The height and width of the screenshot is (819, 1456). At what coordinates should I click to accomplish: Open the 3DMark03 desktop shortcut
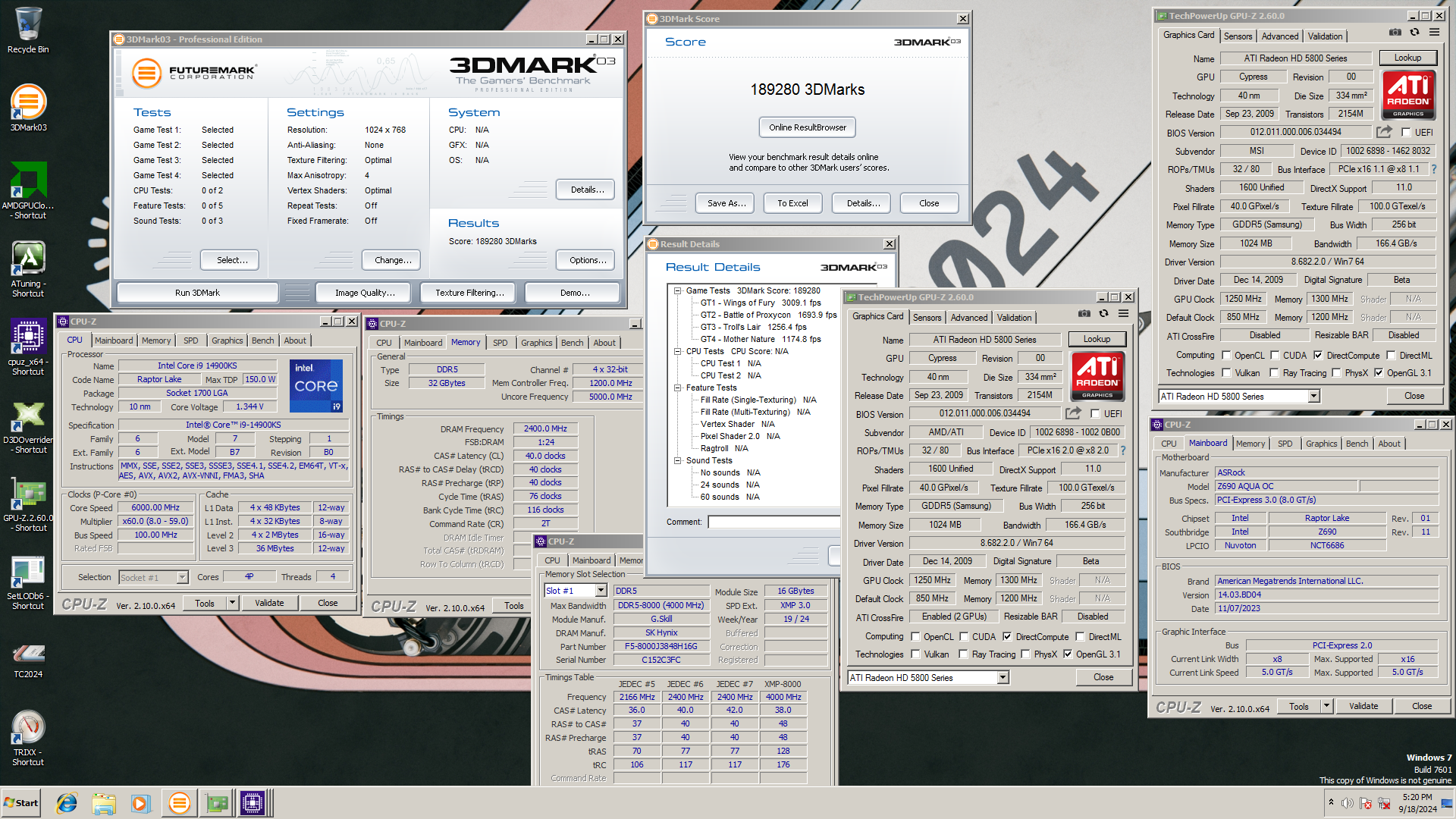[28, 108]
